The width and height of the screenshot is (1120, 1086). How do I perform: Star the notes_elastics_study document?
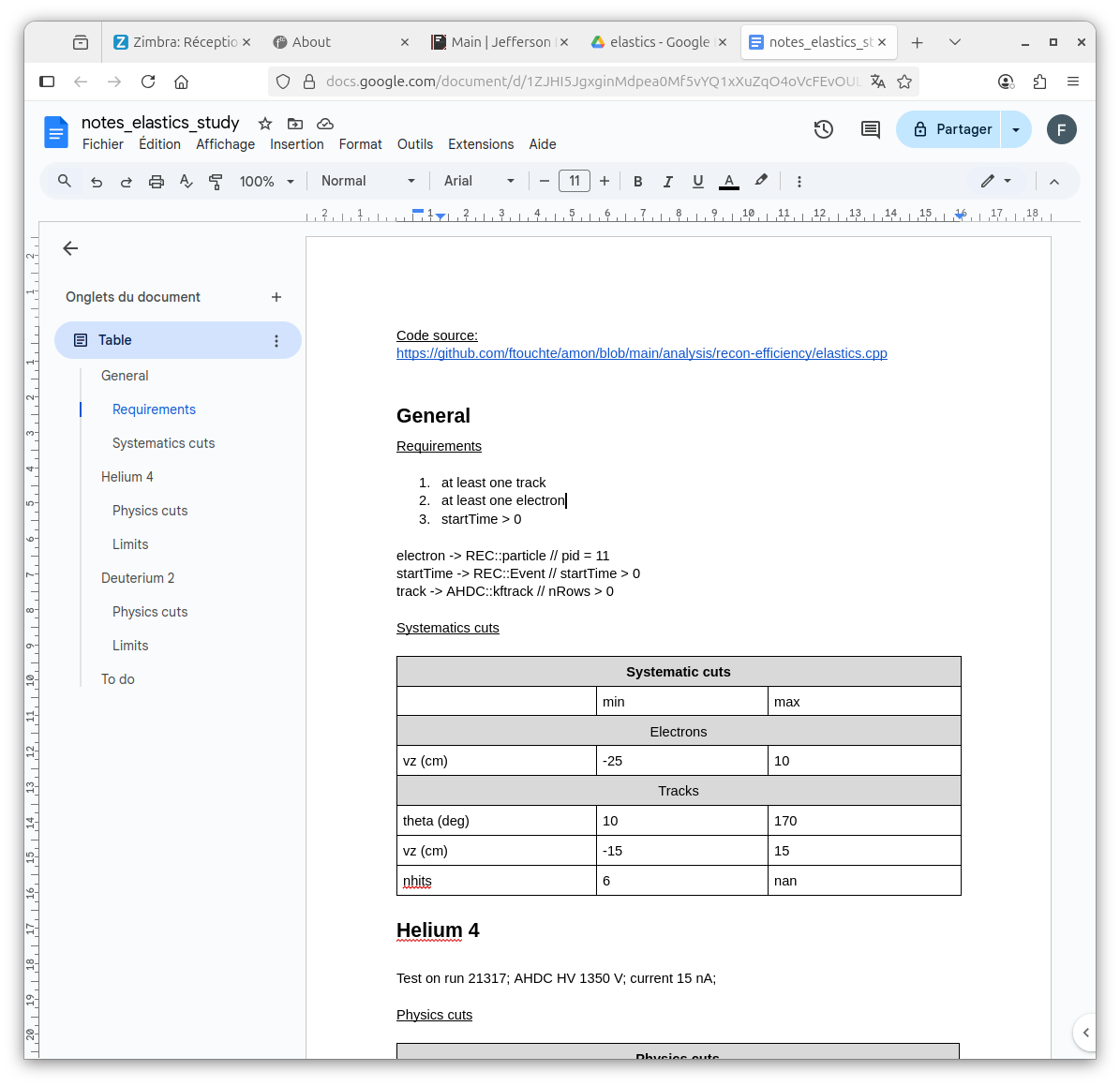point(265,124)
